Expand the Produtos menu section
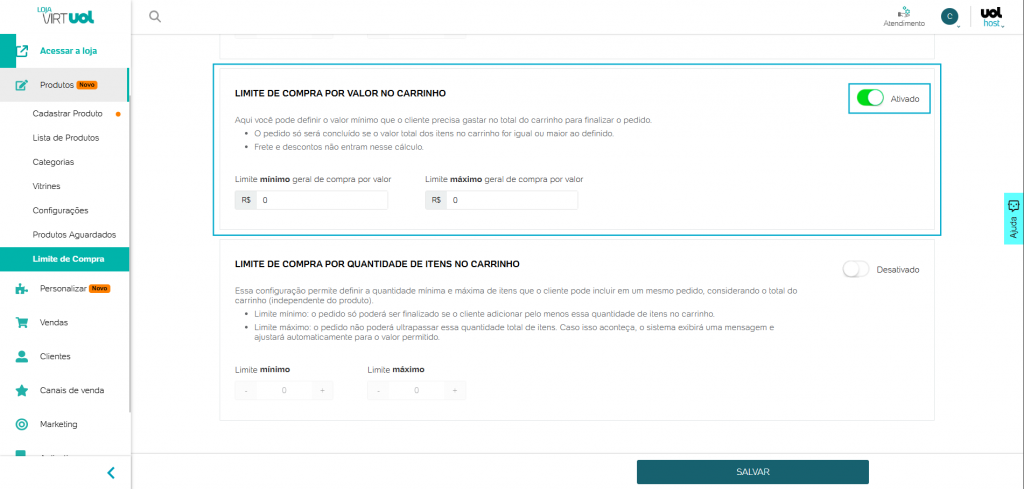1024x489 pixels. [x=64, y=85]
